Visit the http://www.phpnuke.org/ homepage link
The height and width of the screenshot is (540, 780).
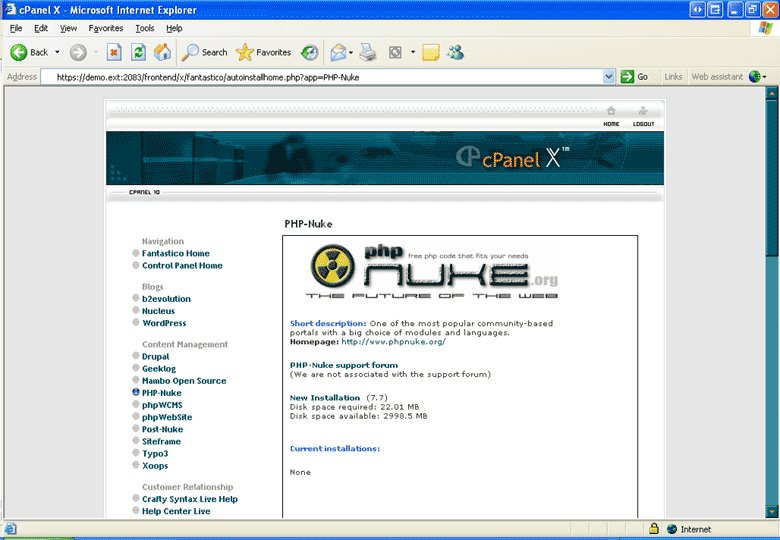click(393, 342)
